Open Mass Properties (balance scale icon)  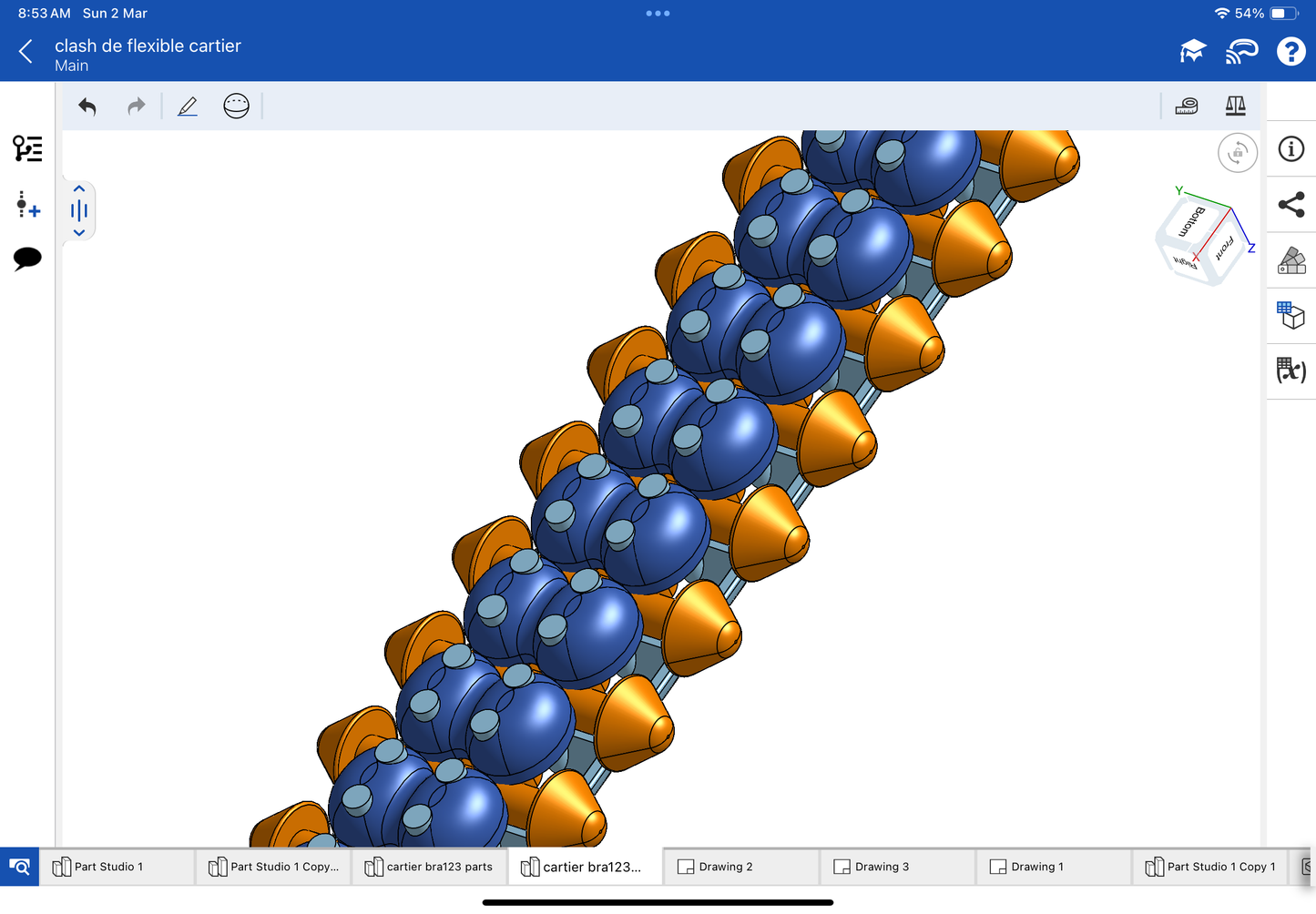click(x=1235, y=107)
